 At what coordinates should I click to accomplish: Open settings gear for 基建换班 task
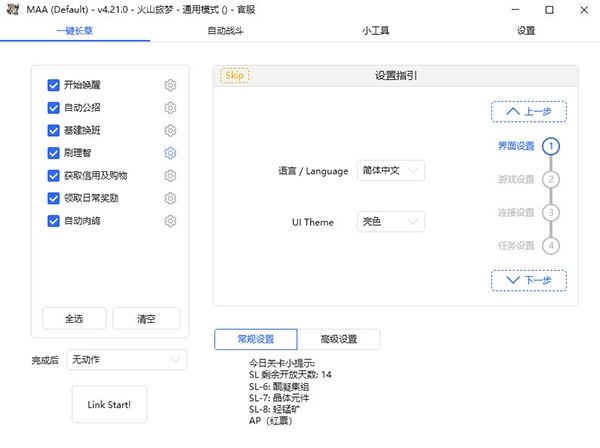point(170,130)
